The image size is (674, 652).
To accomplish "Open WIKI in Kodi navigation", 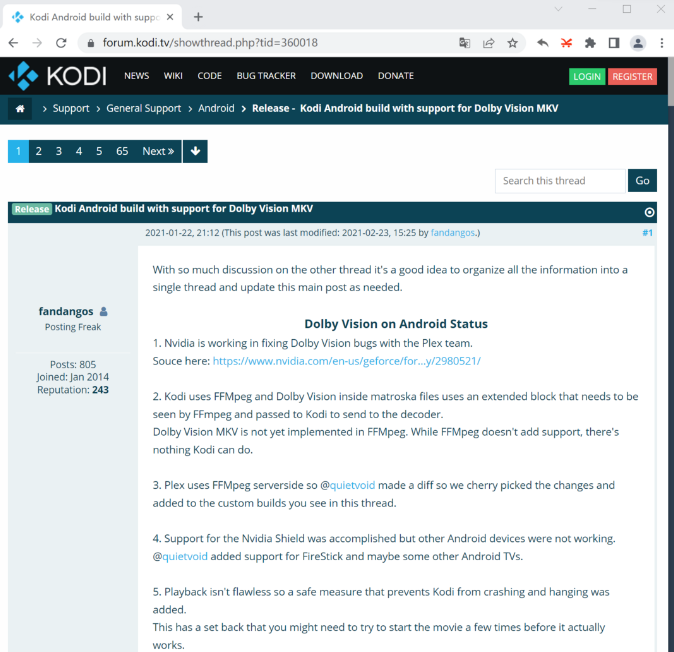I will click(173, 76).
